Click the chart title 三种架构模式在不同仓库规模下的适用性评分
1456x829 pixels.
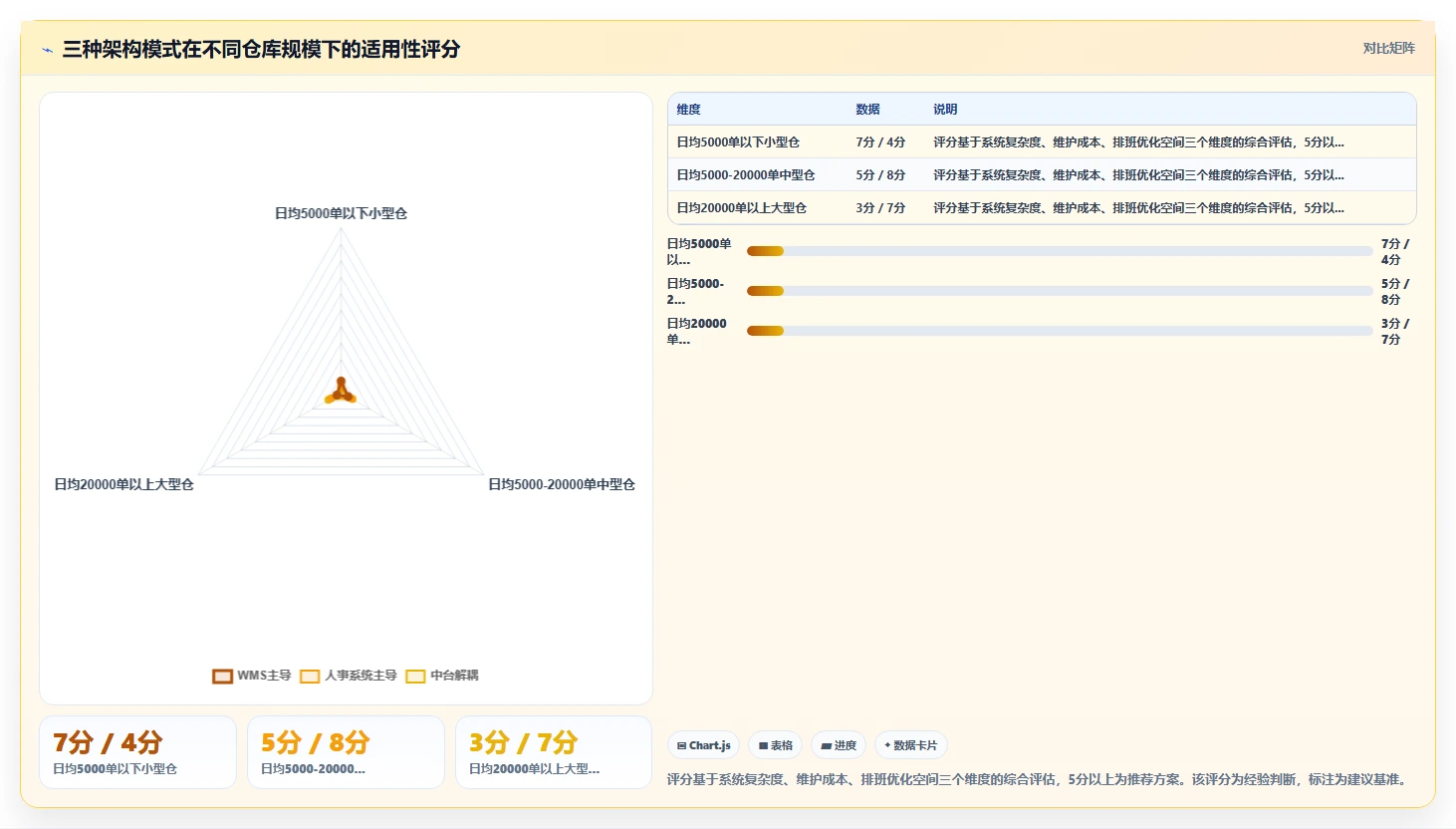(261, 49)
